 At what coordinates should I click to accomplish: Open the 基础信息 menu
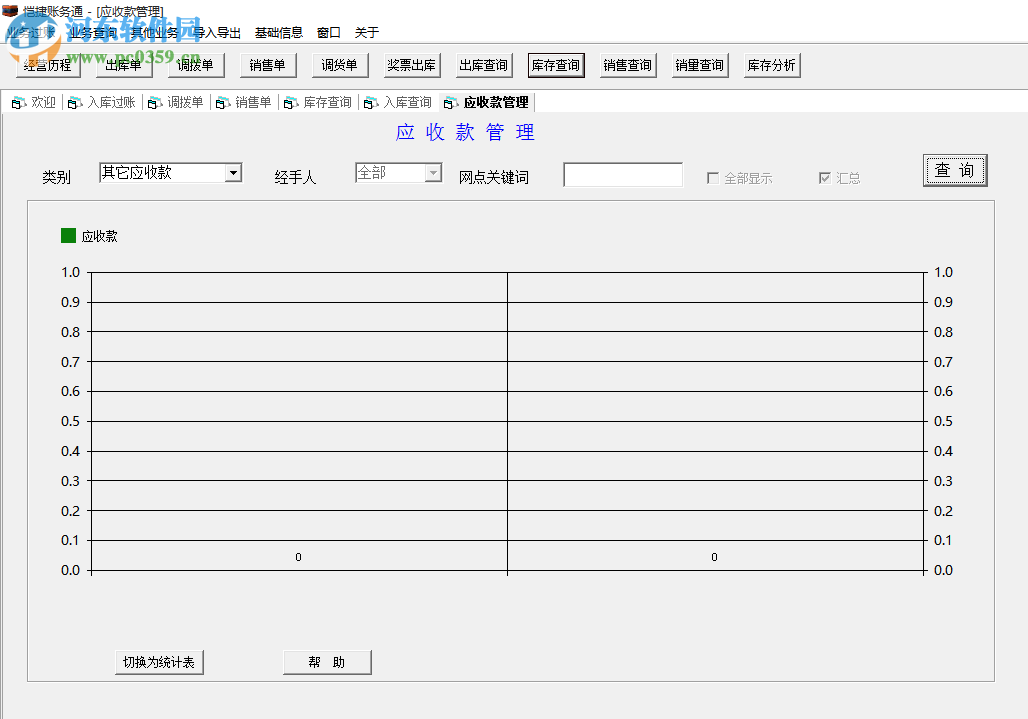279,33
